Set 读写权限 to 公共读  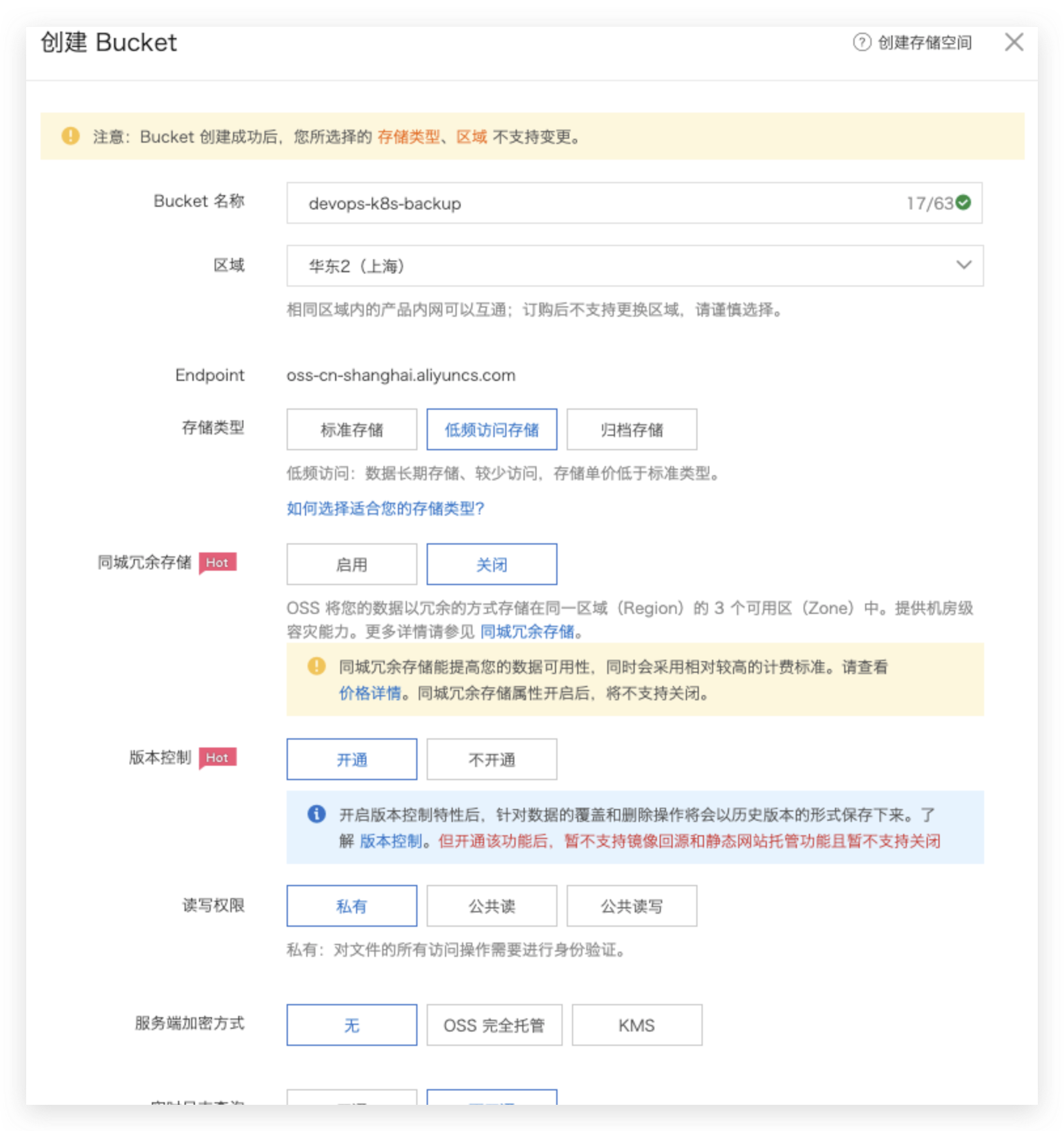coord(491,906)
